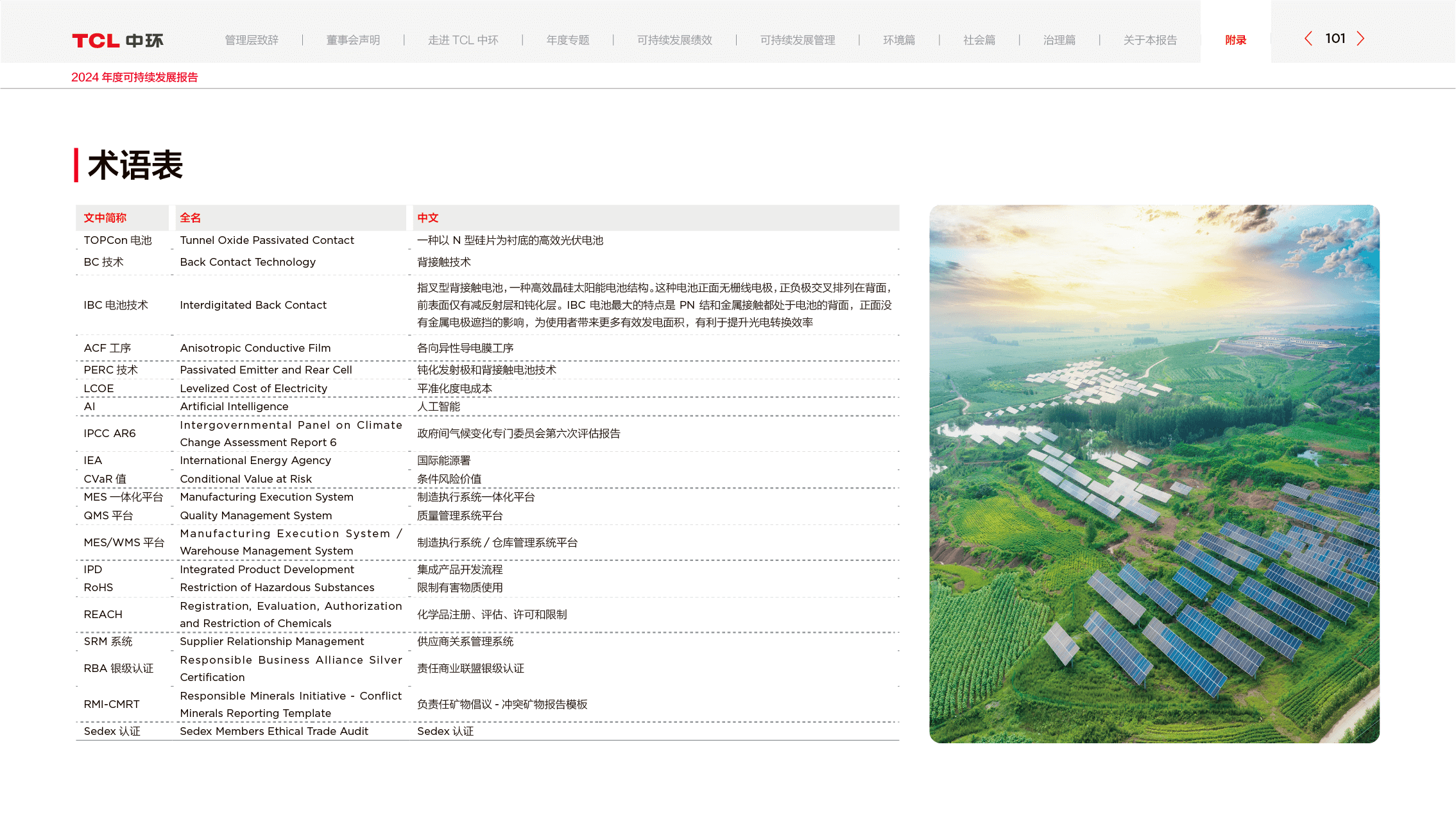Open the 治理篇 section
The height and width of the screenshot is (819, 1456).
click(1059, 40)
